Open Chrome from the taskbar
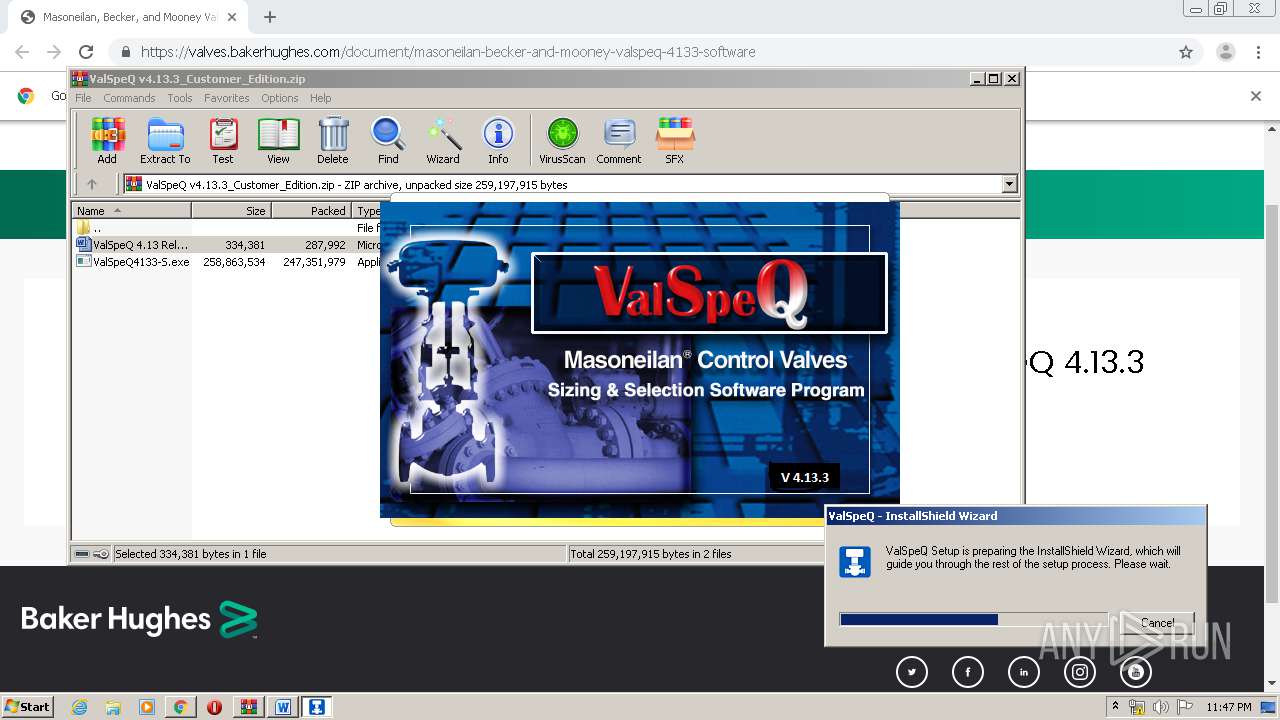This screenshot has width=1280, height=720. pyautogui.click(x=180, y=707)
